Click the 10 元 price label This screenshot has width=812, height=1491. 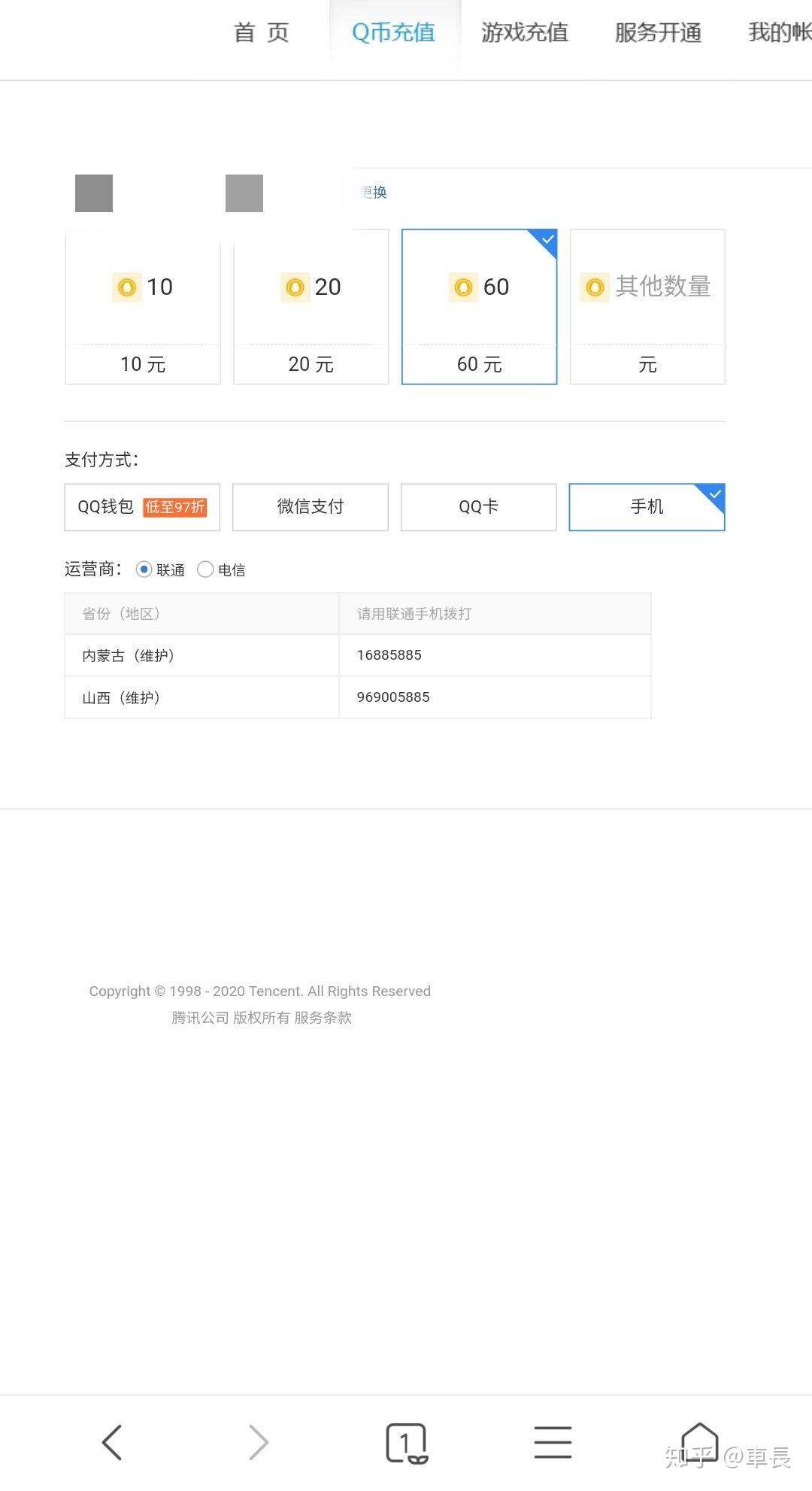coord(143,365)
